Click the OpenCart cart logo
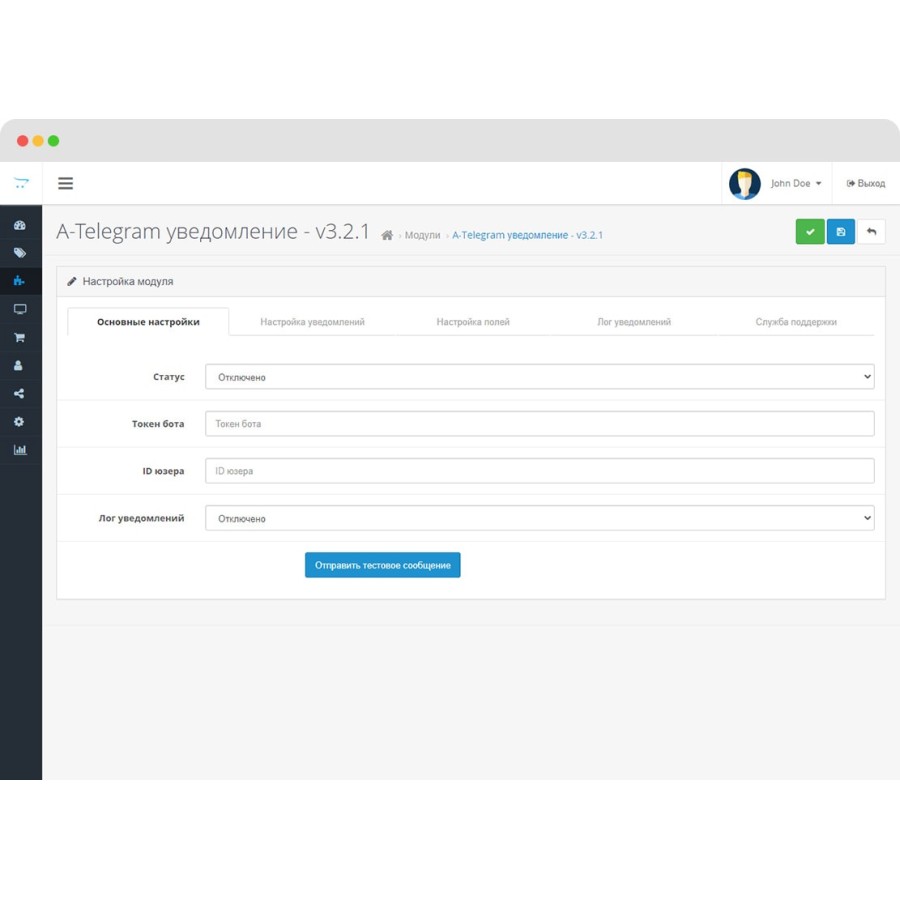The image size is (900, 900). [21, 183]
